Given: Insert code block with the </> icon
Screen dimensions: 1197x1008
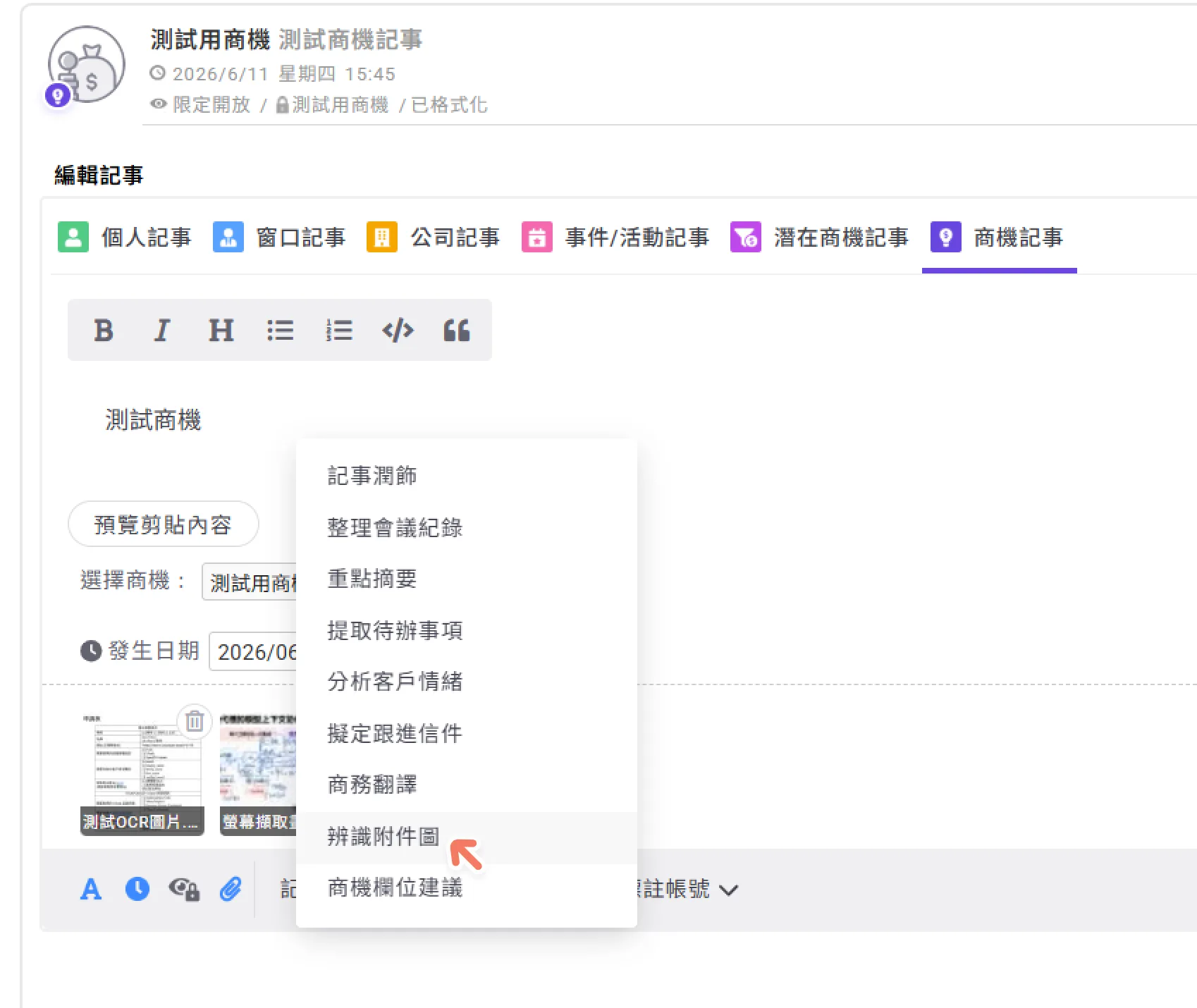Looking at the screenshot, I should (398, 330).
